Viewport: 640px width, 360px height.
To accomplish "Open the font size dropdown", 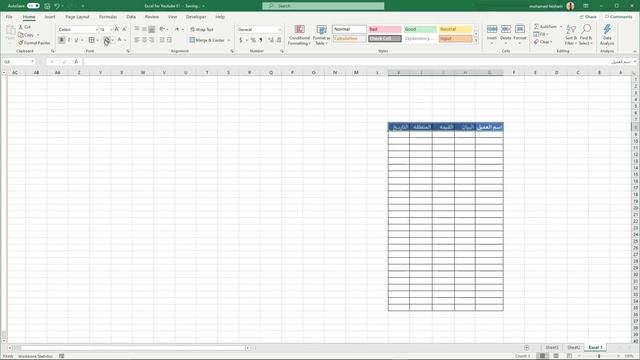I will [111, 29].
